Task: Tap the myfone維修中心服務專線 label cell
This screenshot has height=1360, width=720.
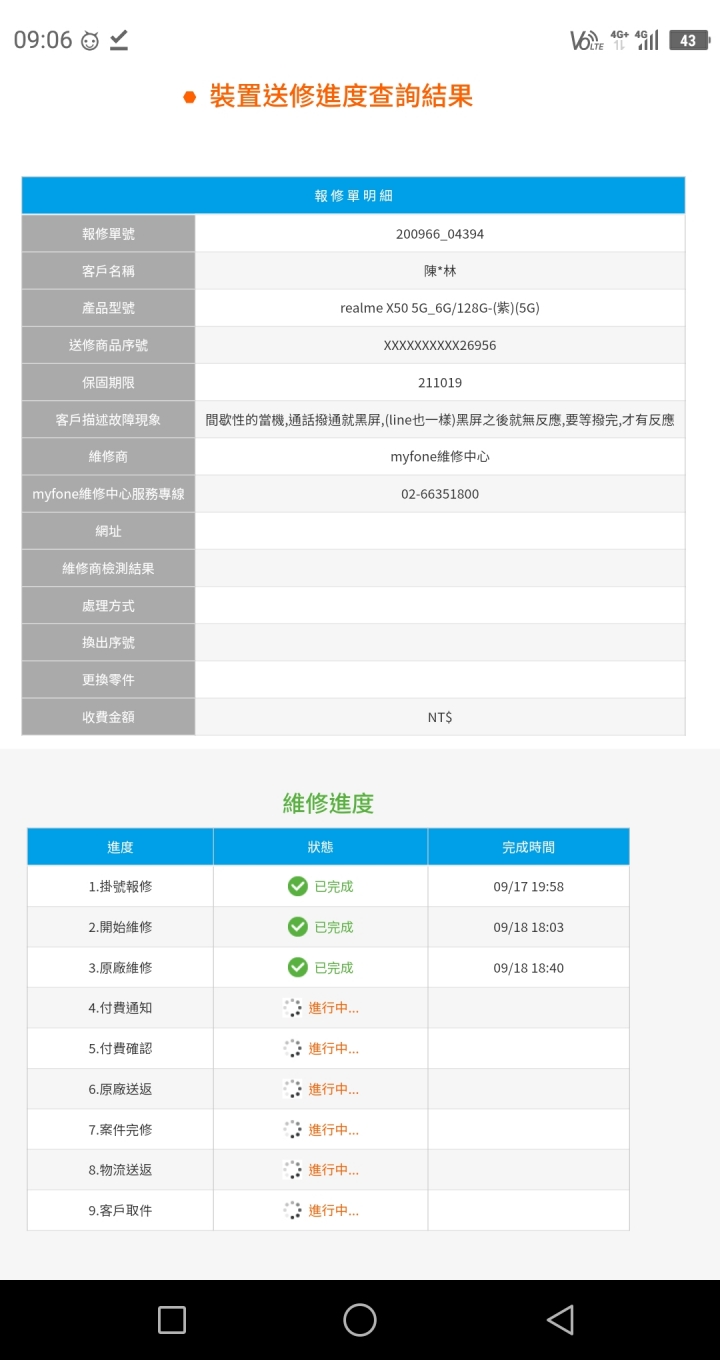Action: [108, 494]
